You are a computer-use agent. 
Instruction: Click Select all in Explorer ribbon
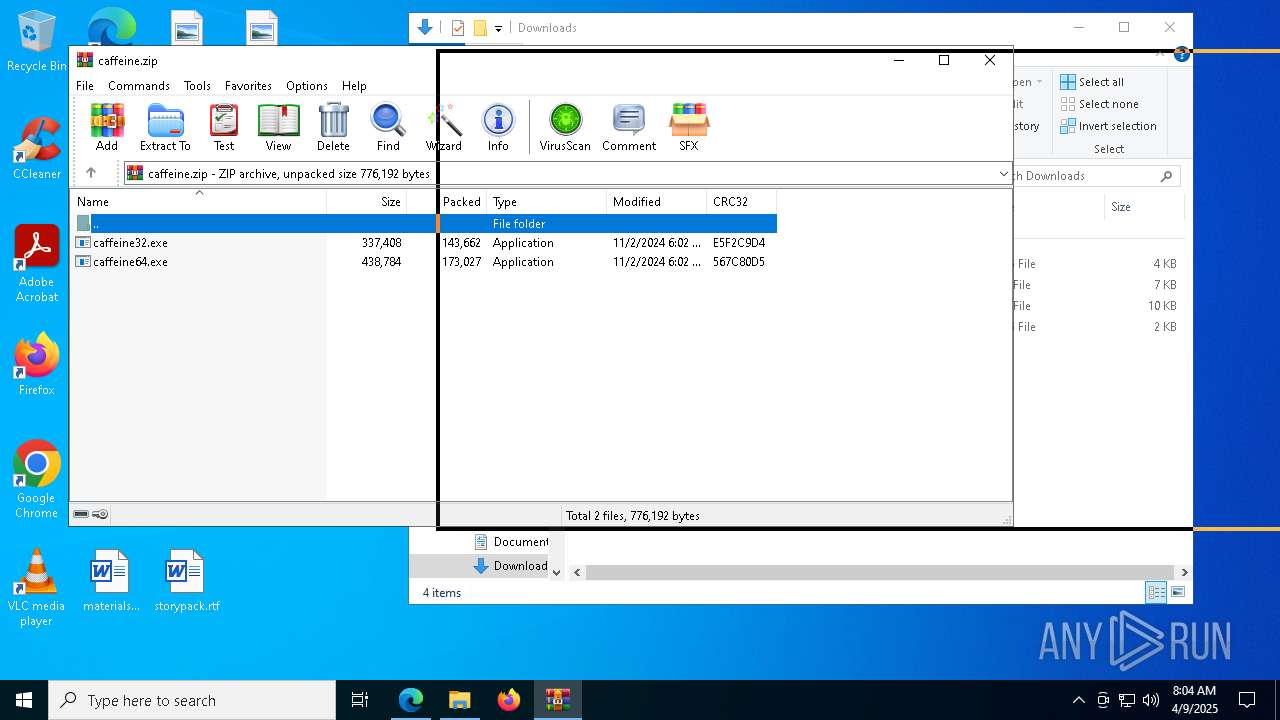point(1092,82)
